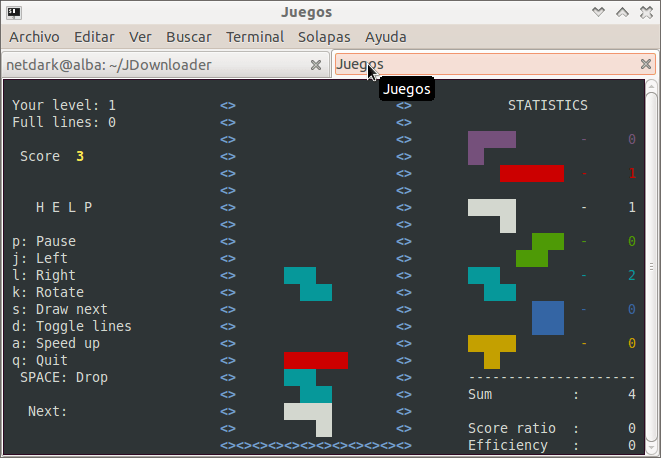Open the Solapas menu
The image size is (661, 458).
coord(324,37)
